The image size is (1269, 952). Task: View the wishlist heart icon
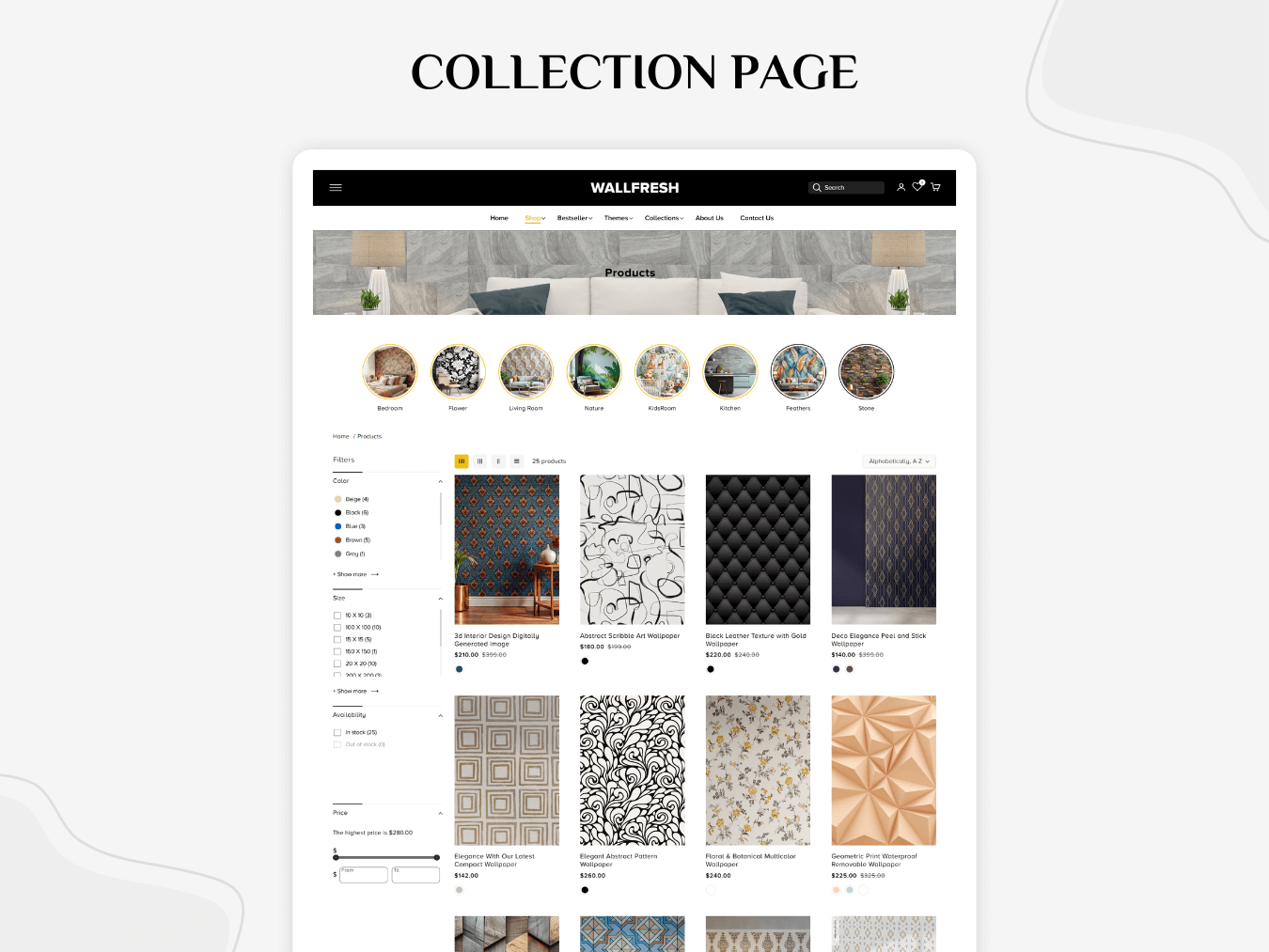pos(917,186)
